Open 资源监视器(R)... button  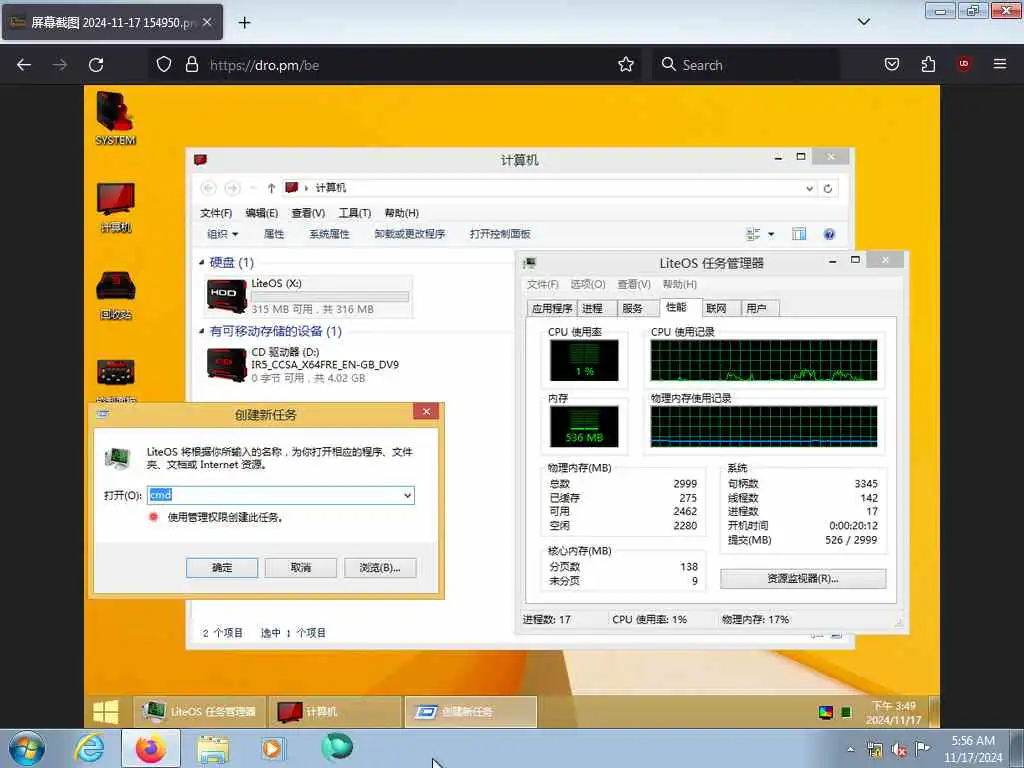tap(803, 578)
